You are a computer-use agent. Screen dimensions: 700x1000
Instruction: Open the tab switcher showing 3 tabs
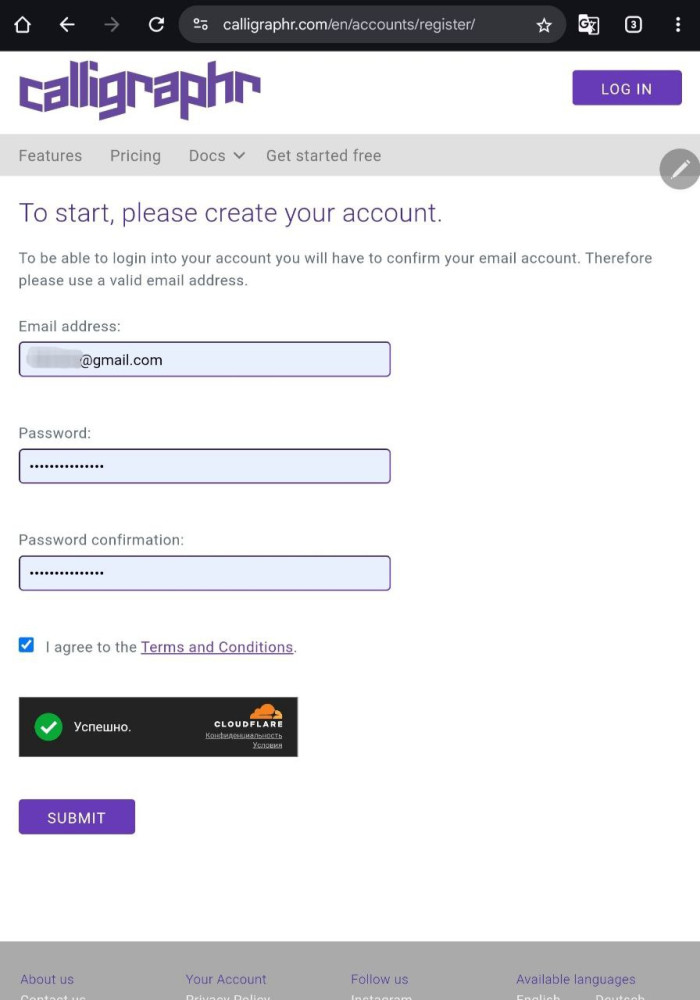pyautogui.click(x=633, y=25)
